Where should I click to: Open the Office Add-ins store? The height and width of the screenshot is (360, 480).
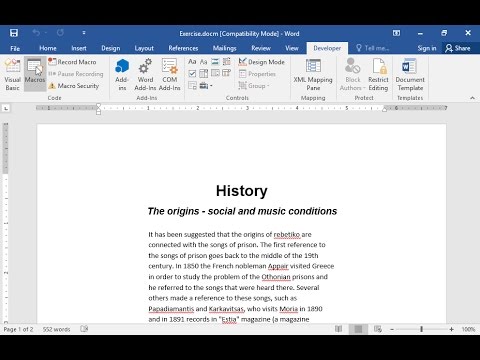(122, 75)
